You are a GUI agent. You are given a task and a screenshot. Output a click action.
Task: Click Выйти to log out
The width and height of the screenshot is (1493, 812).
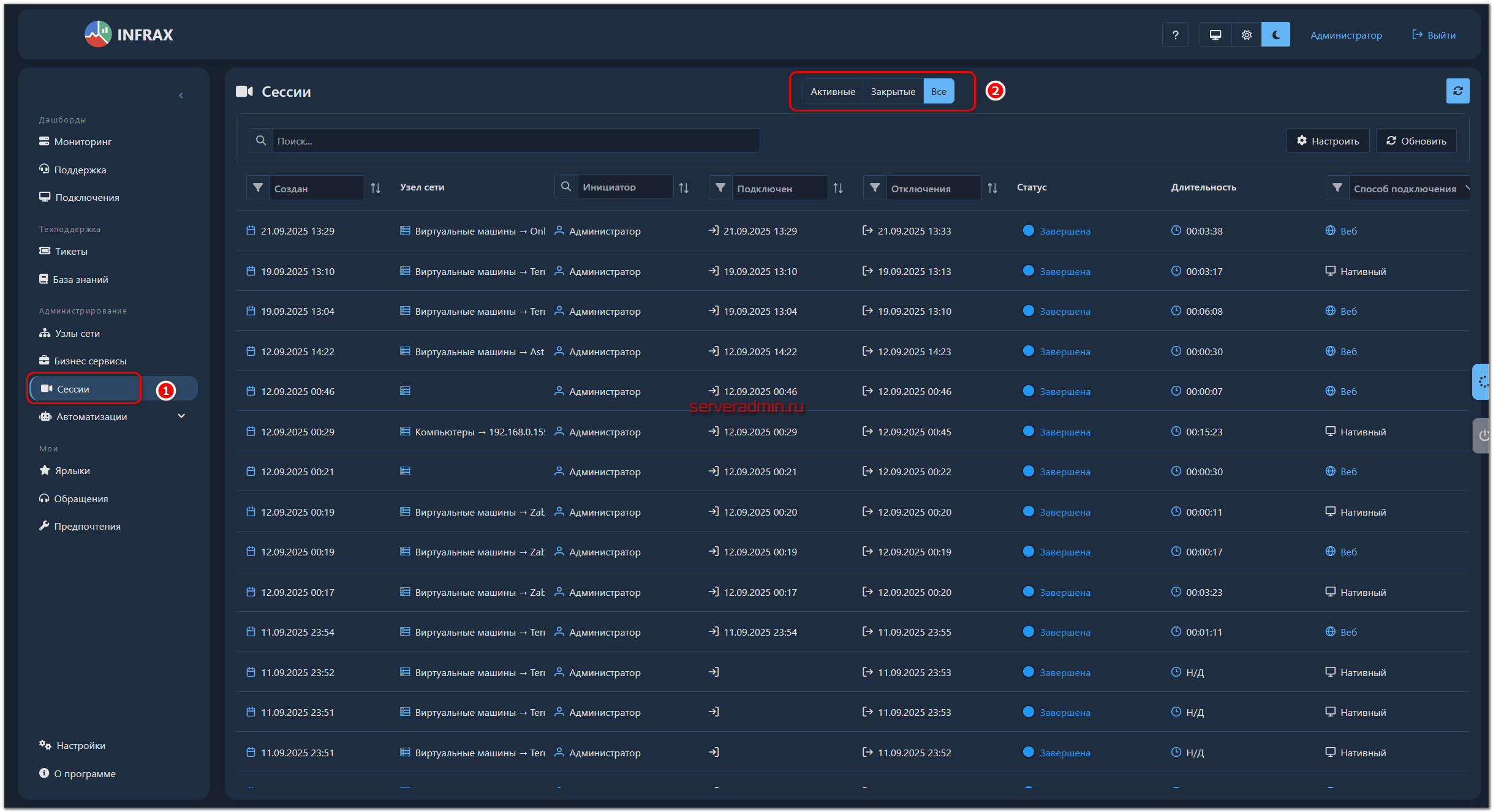1434,35
